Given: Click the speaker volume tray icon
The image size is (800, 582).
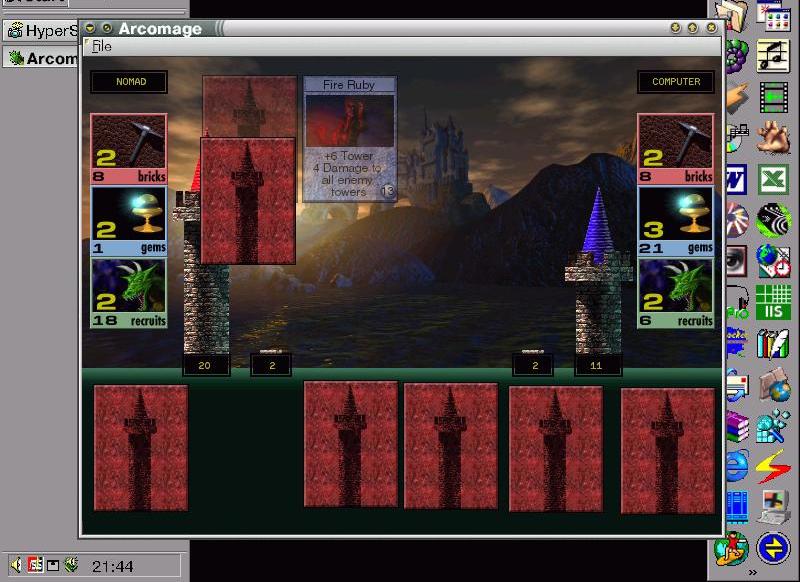Looking at the screenshot, I should (x=17, y=566).
